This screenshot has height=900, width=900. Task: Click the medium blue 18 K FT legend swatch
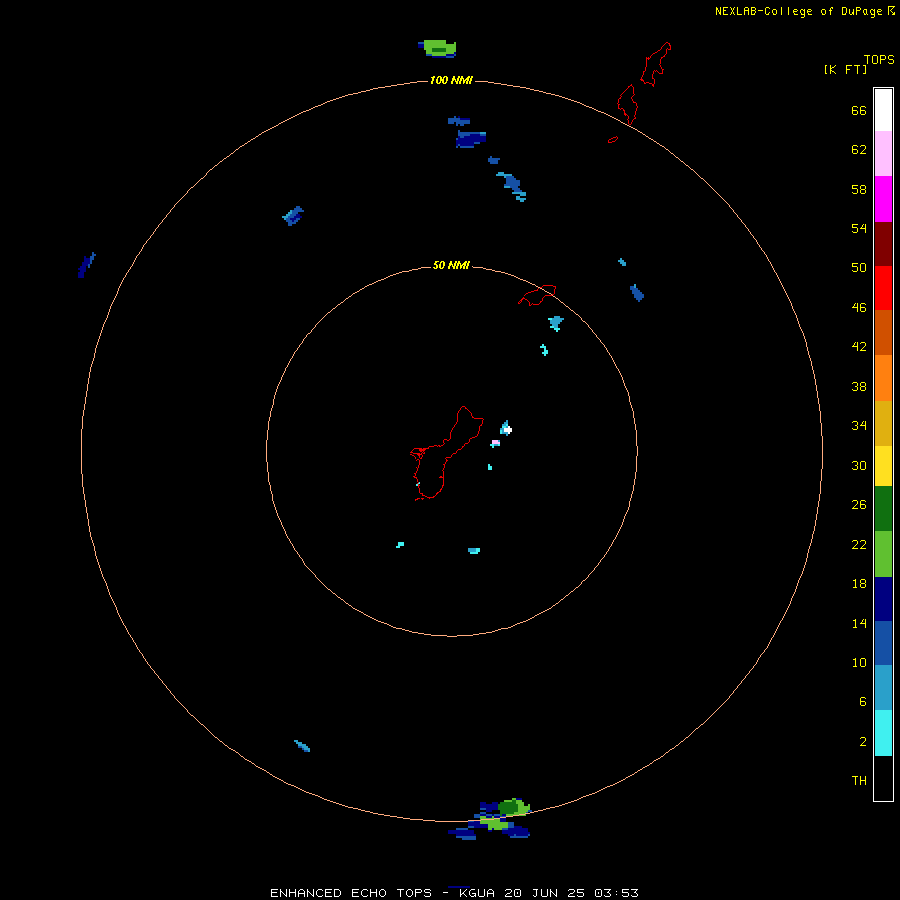point(883,643)
